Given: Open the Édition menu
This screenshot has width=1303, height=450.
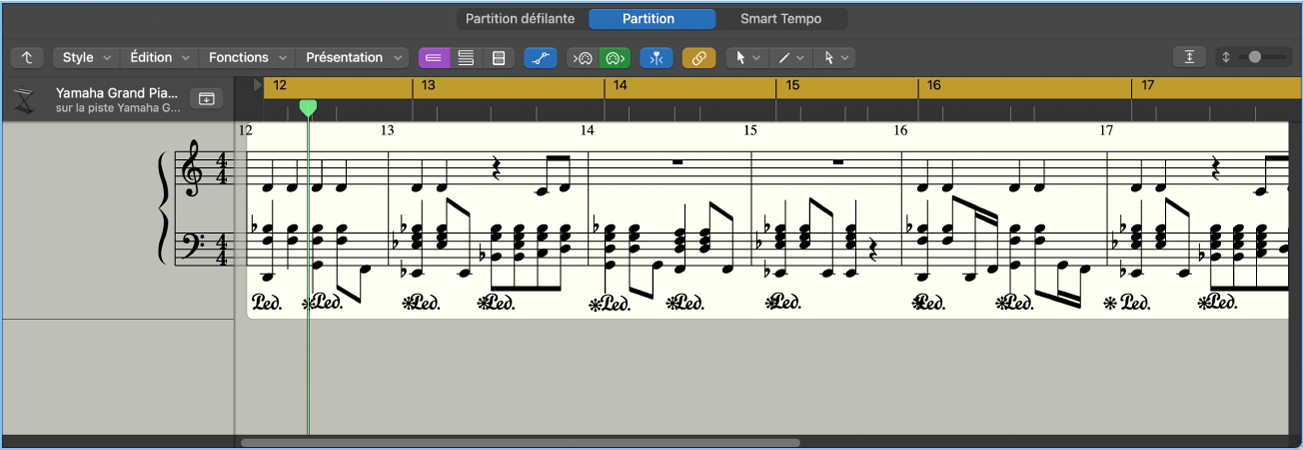Looking at the screenshot, I should [160, 58].
